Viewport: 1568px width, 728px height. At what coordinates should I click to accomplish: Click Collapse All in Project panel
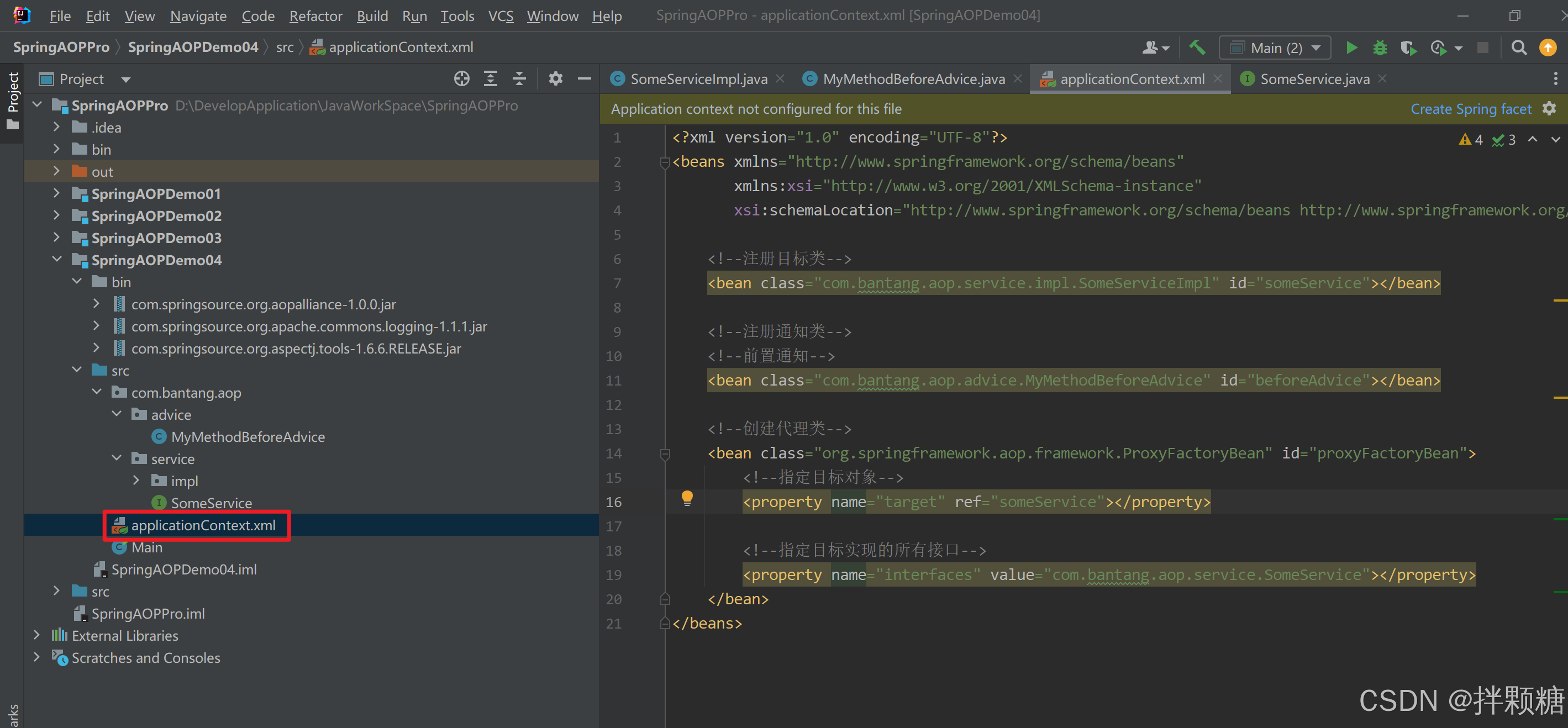[519, 78]
